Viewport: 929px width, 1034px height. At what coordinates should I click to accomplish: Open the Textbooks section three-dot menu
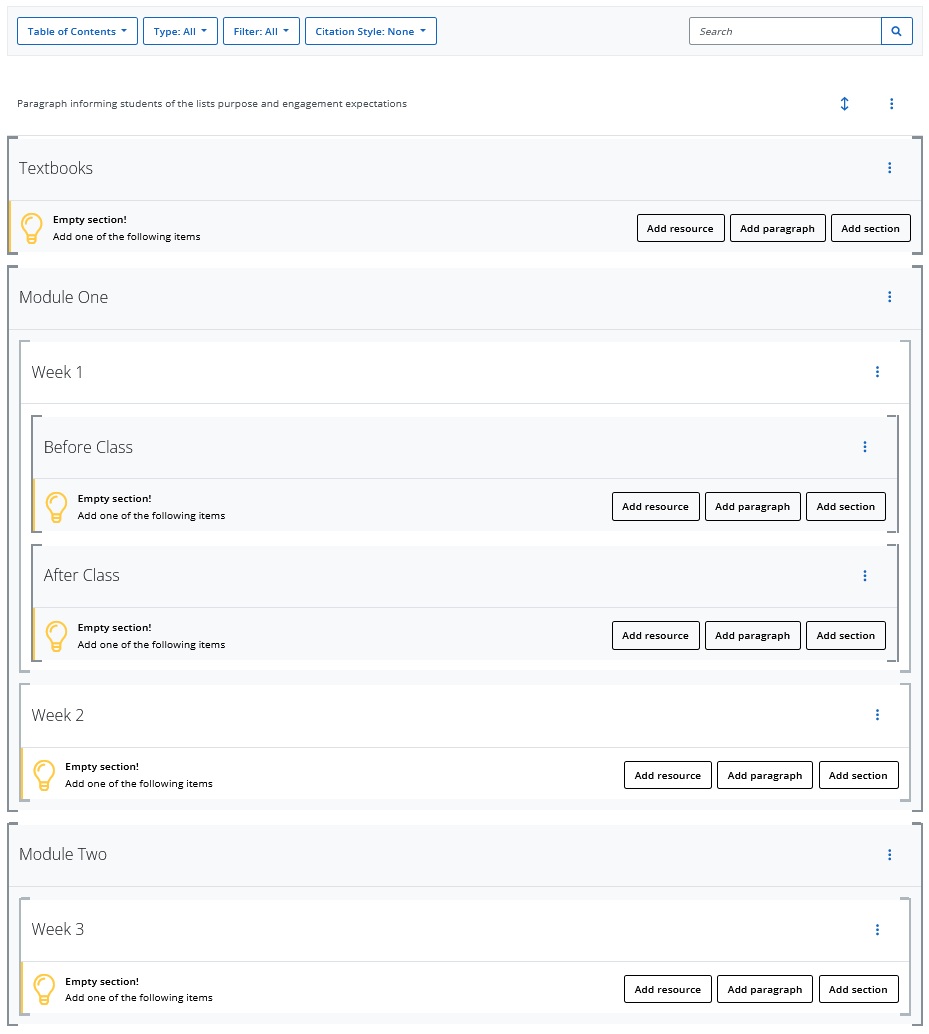pos(889,168)
